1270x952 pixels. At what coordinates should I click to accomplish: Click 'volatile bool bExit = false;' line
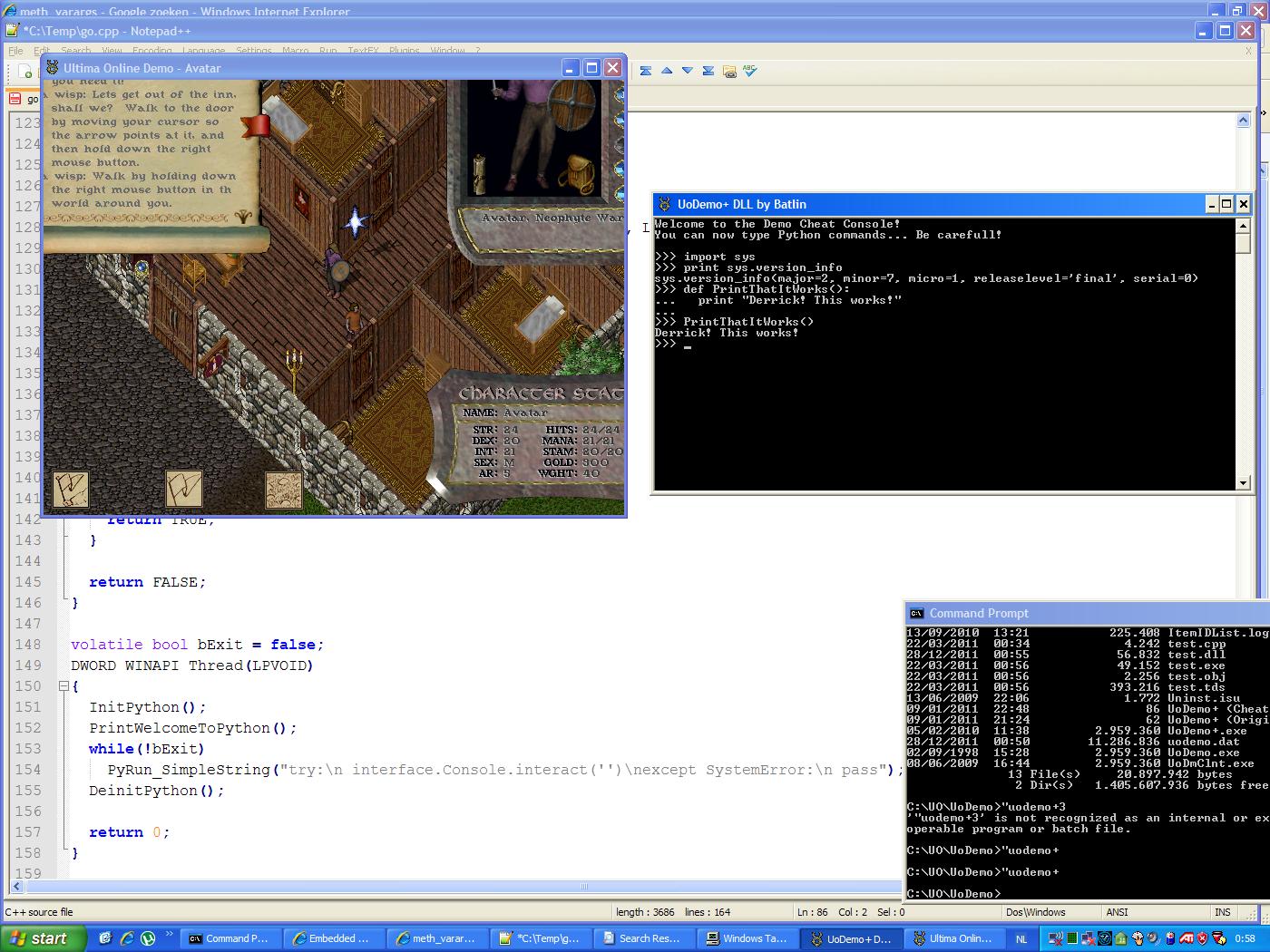click(197, 645)
